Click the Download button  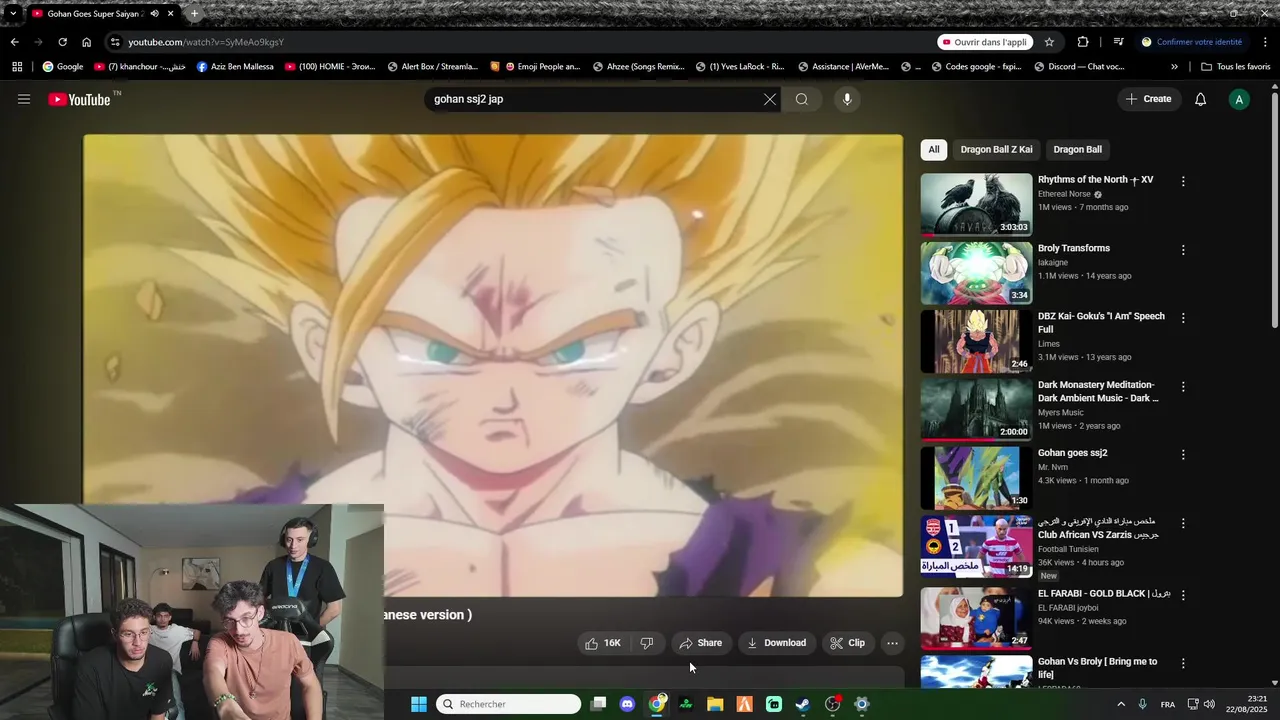776,643
